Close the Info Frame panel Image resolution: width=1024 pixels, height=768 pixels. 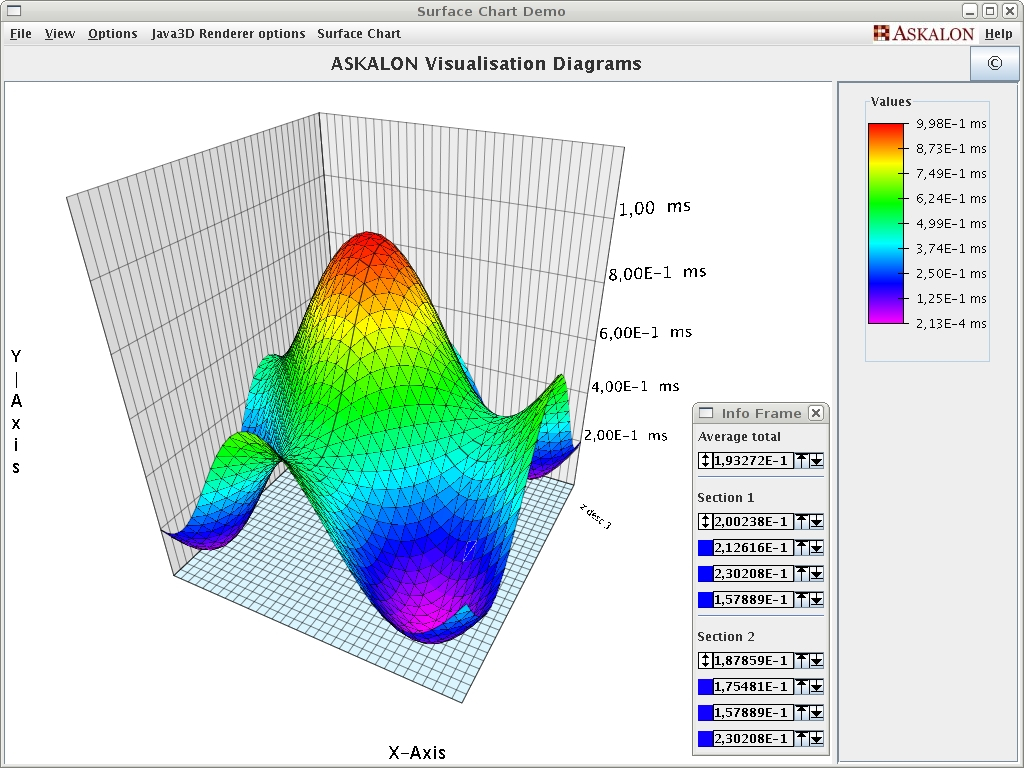pos(817,412)
